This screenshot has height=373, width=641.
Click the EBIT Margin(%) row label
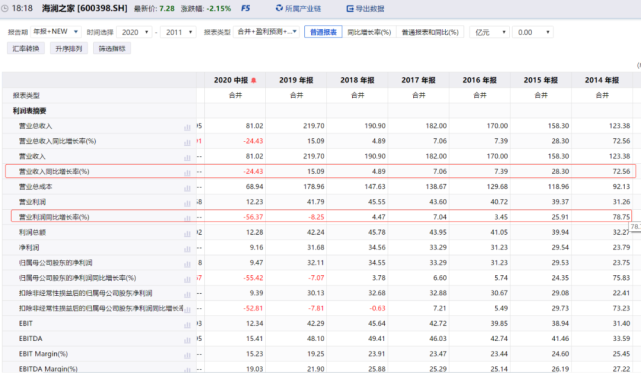(x=43, y=354)
